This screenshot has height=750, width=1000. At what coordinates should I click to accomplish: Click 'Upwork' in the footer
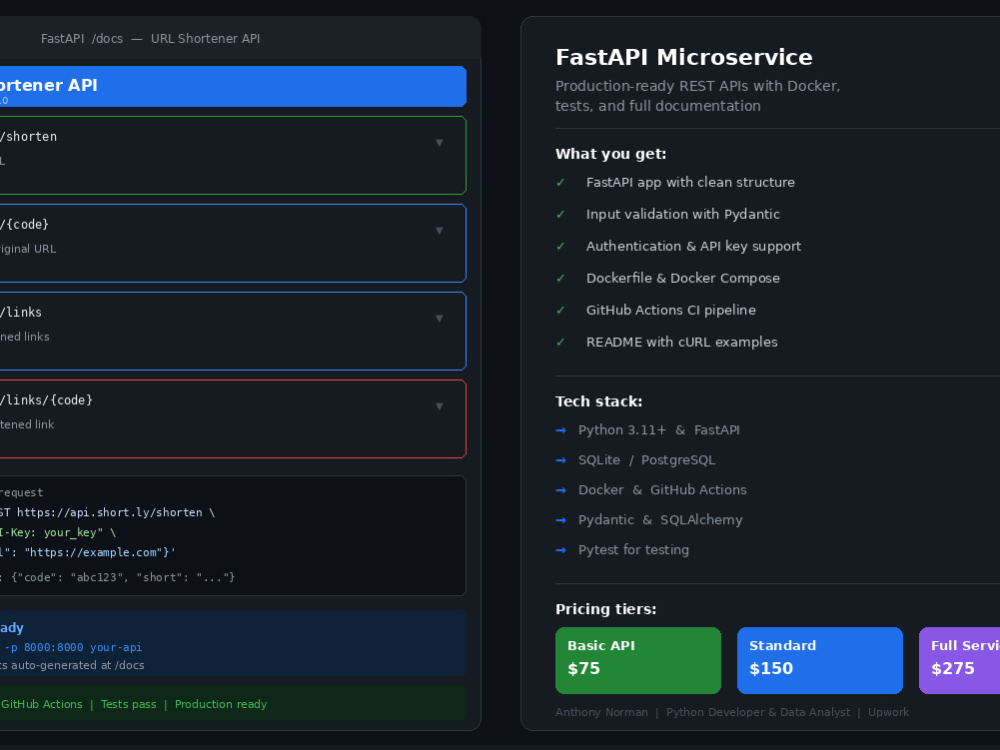pyautogui.click(x=888, y=712)
